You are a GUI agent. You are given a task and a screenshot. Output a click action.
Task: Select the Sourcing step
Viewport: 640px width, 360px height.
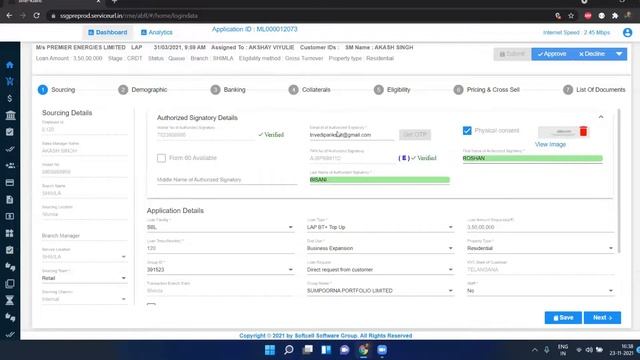point(56,89)
